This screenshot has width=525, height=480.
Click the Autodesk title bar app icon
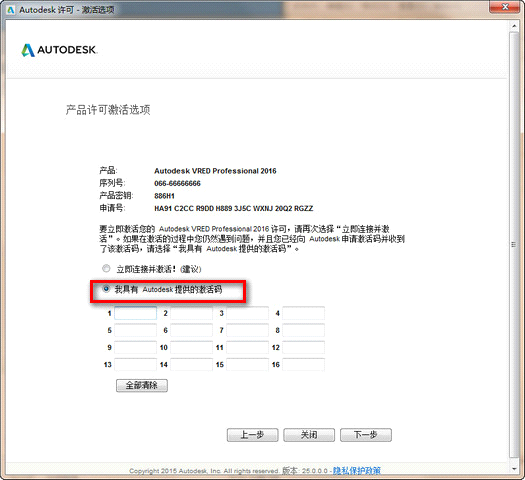11,10
